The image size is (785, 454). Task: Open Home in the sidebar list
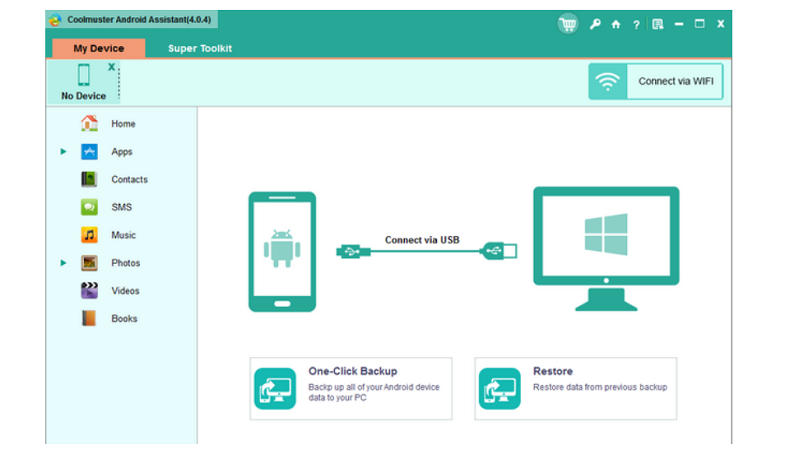point(123,124)
